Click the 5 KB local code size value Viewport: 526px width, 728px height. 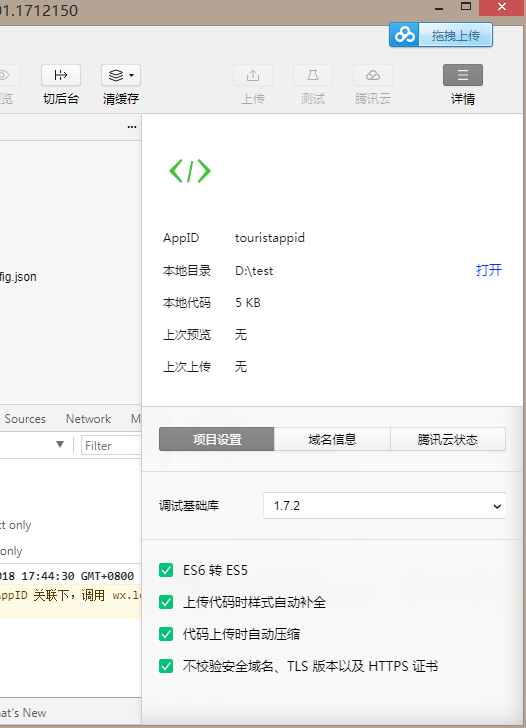pyautogui.click(x=248, y=303)
